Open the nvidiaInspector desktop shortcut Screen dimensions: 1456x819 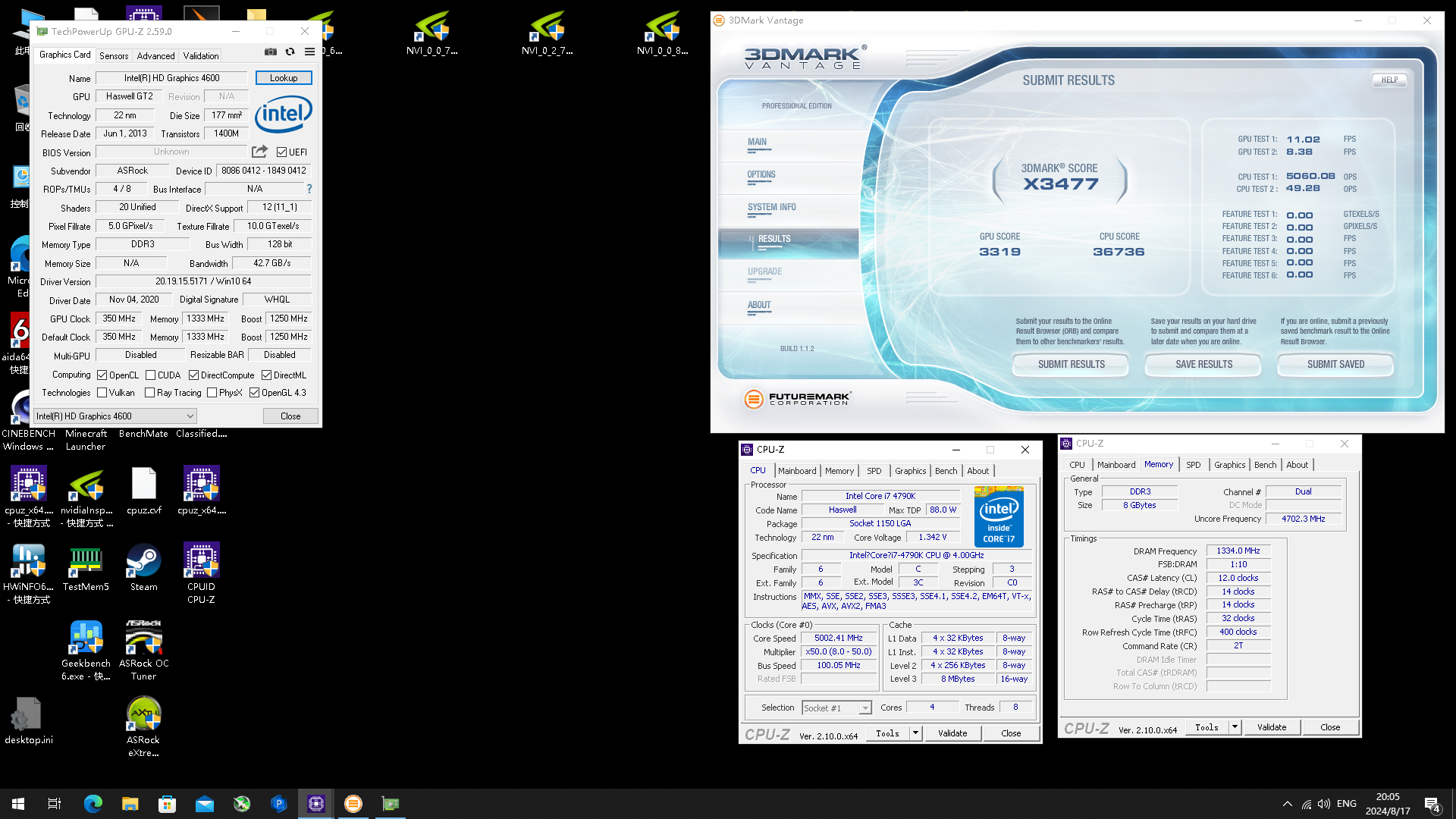point(86,497)
